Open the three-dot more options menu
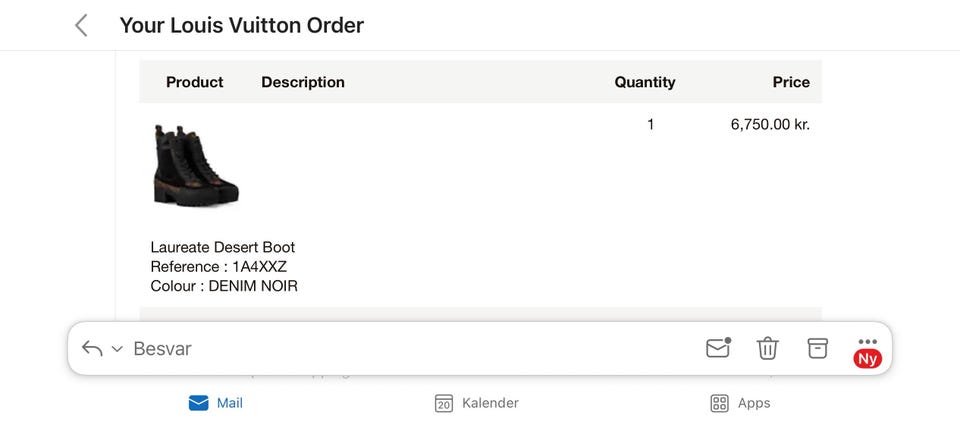The height and width of the screenshot is (444, 960). click(x=867, y=342)
